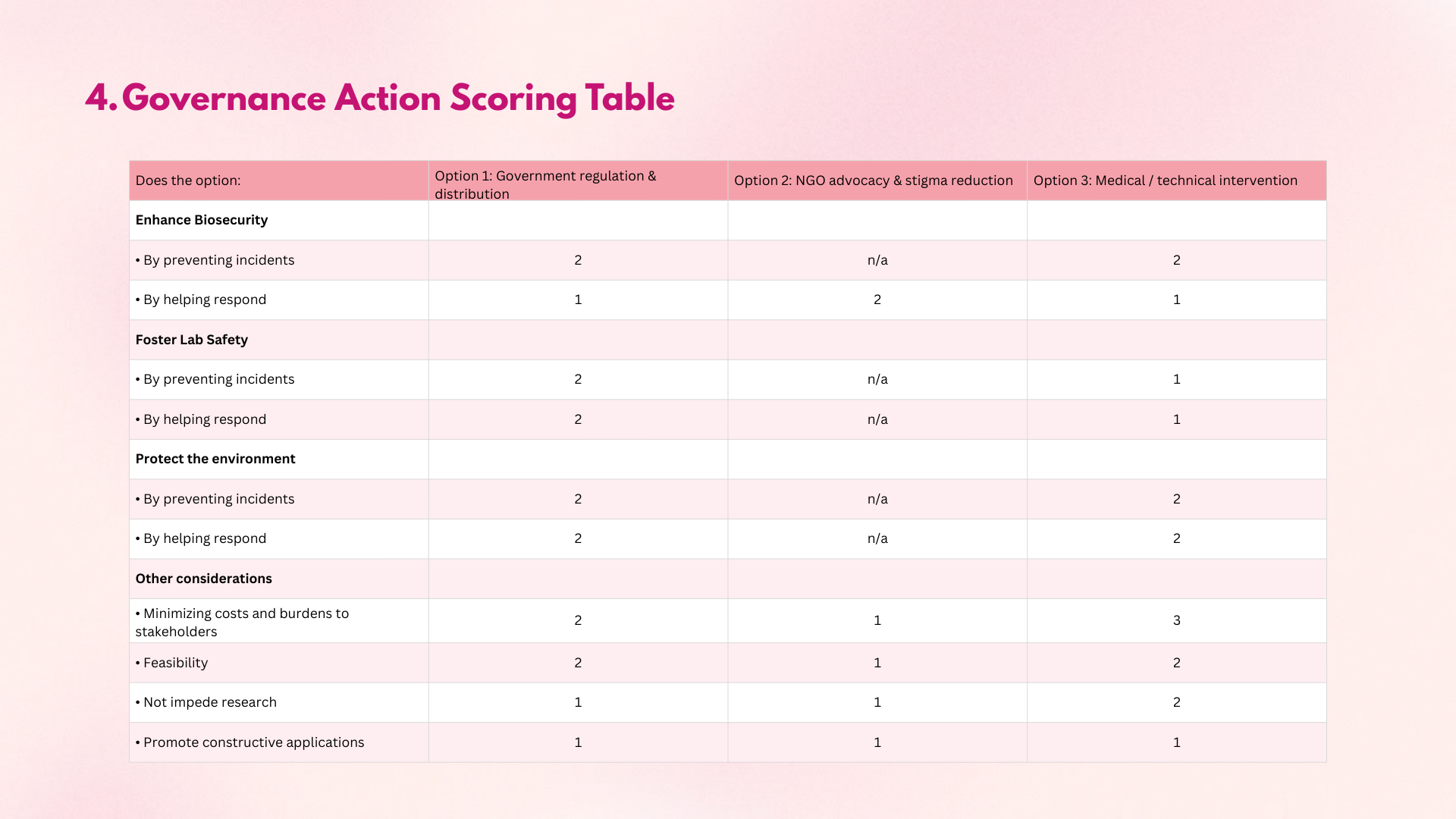This screenshot has height=819, width=1456.
Task: Select Option 2 score for Biosecurity 'By helping respond'
Action: coord(877,300)
